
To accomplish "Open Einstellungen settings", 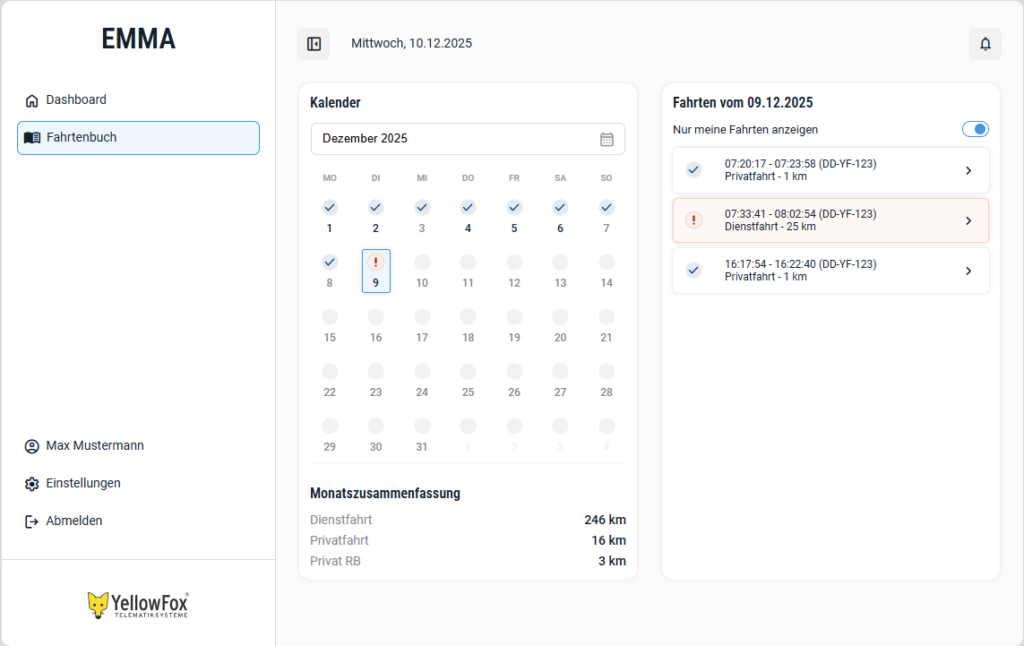I will pos(83,483).
